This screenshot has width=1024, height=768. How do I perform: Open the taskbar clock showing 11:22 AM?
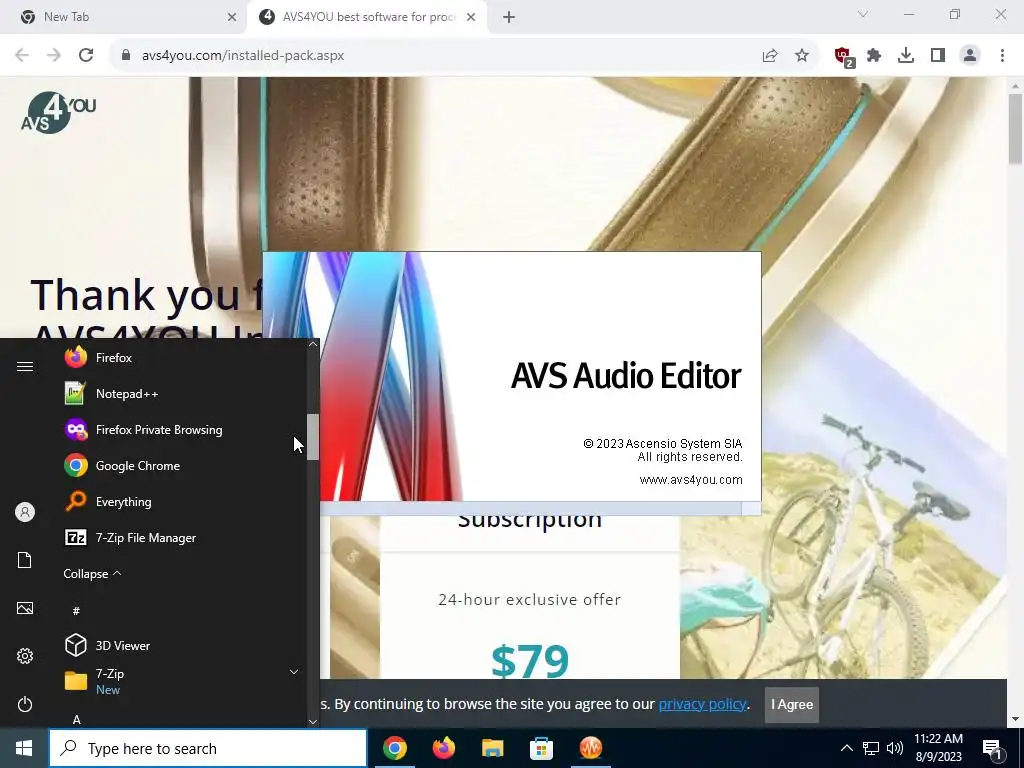(x=938, y=748)
